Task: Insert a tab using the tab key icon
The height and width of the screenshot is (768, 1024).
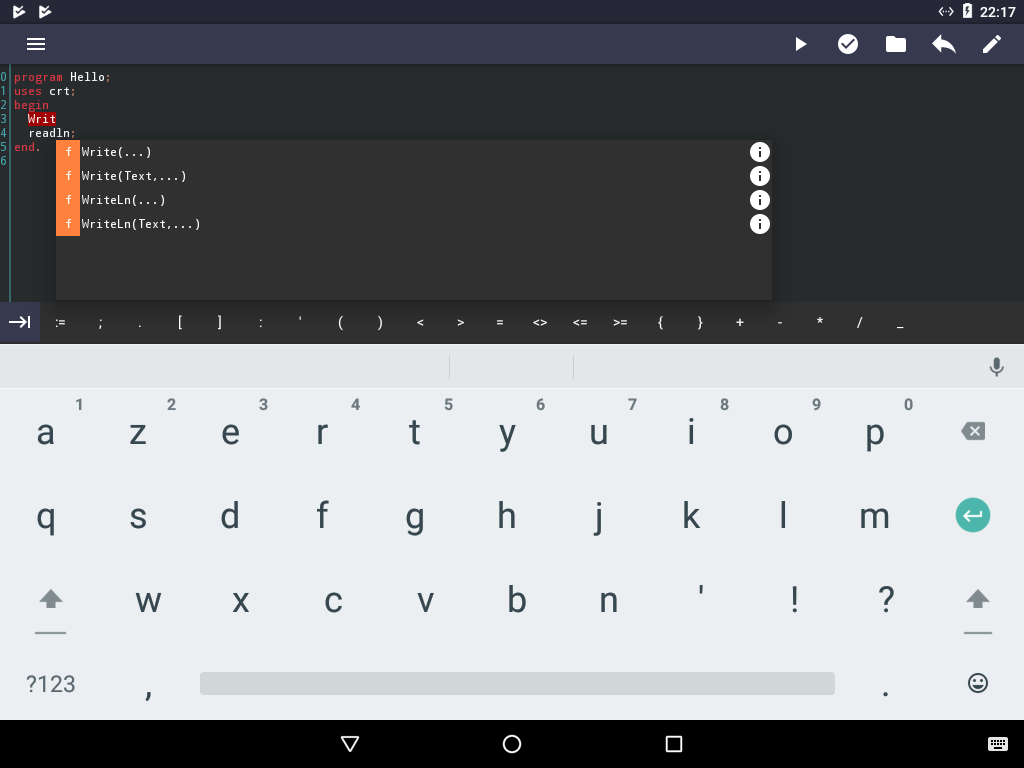Action: click(x=20, y=322)
